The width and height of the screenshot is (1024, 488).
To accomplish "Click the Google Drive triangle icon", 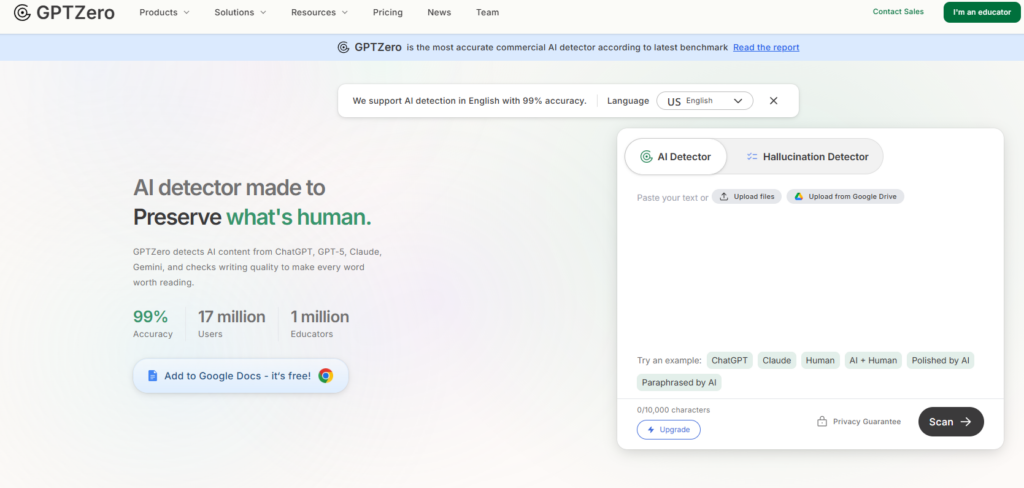I will 799,197.
